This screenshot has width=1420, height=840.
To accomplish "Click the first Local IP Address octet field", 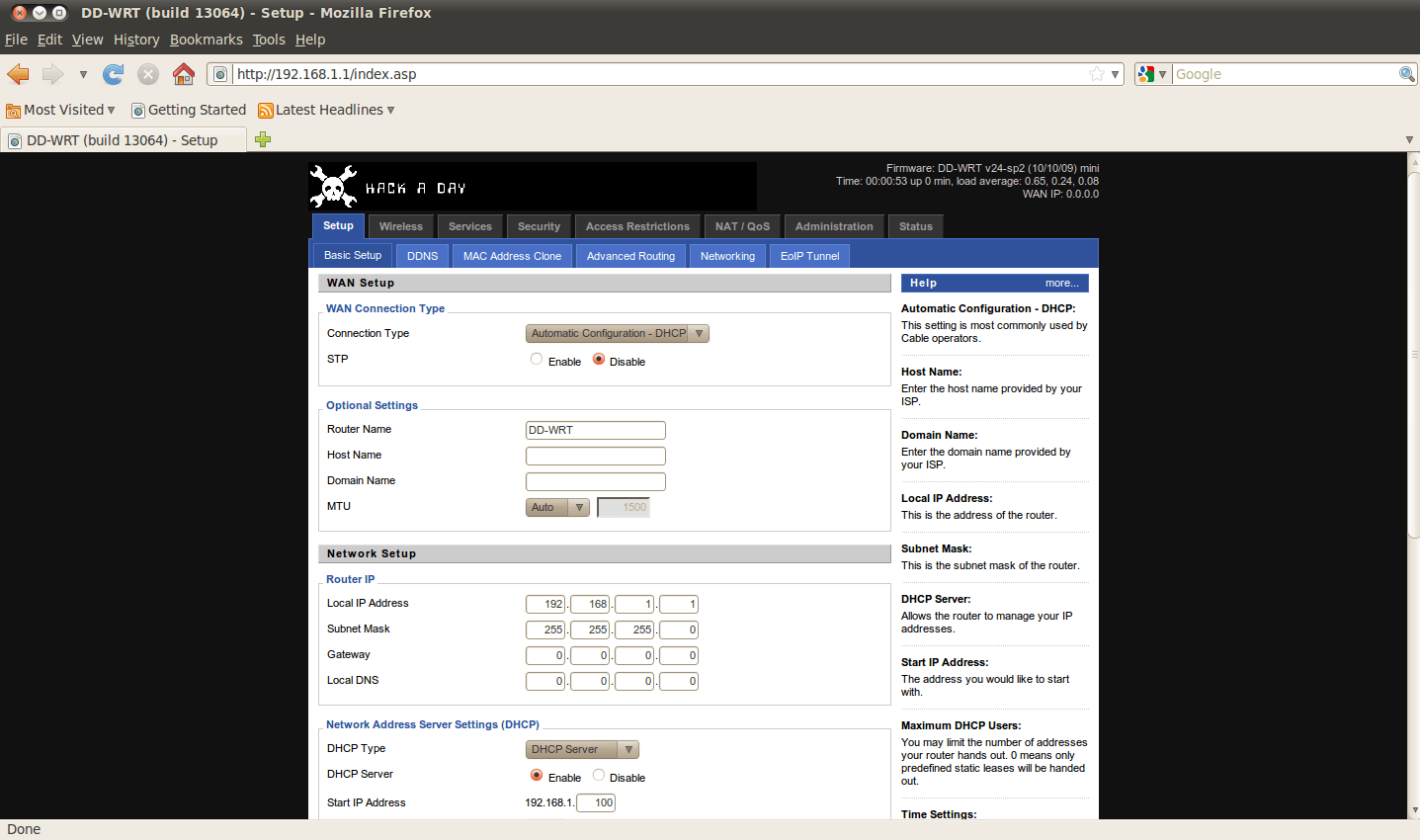I will coord(545,604).
